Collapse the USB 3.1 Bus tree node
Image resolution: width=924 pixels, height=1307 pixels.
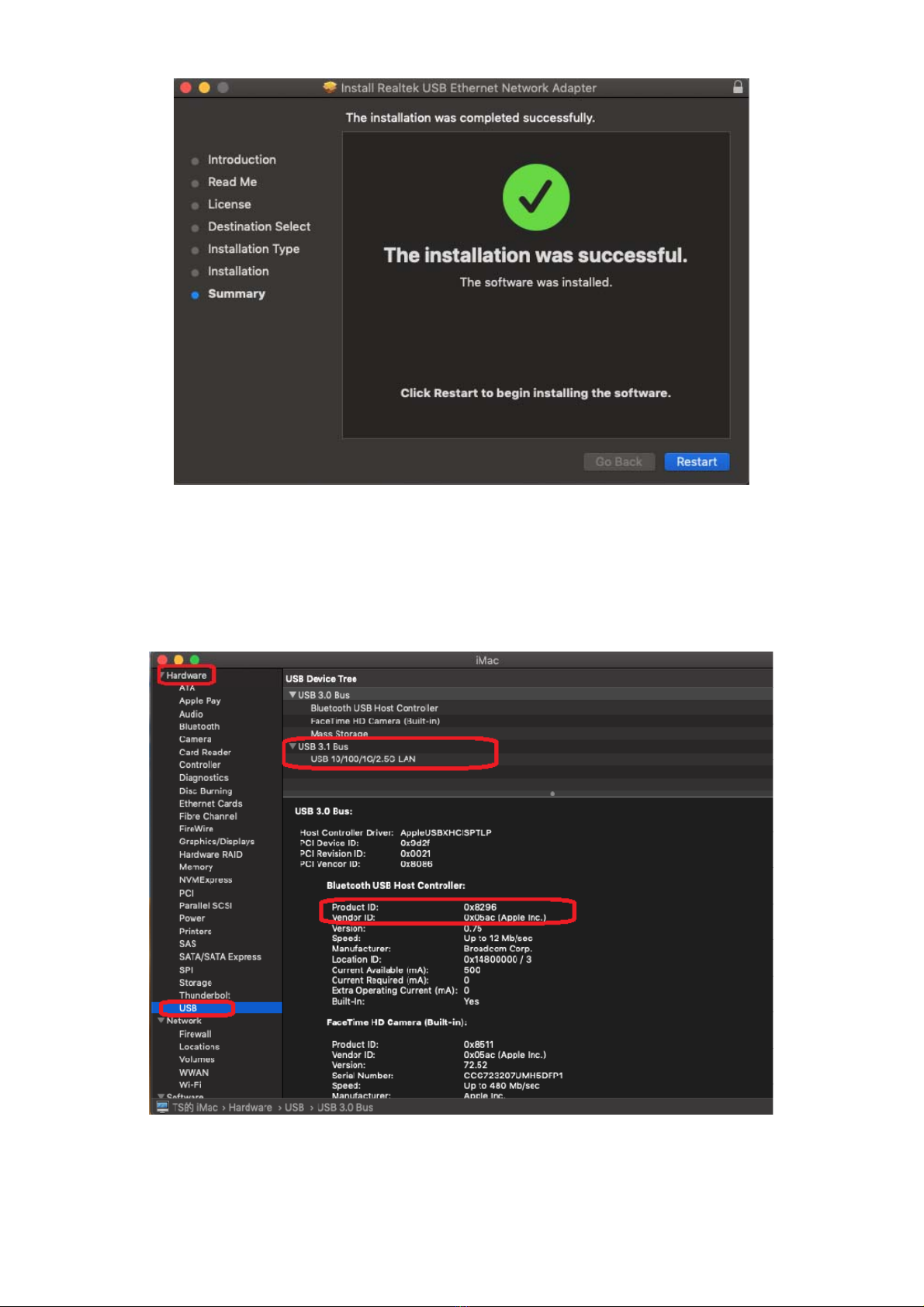click(x=292, y=746)
